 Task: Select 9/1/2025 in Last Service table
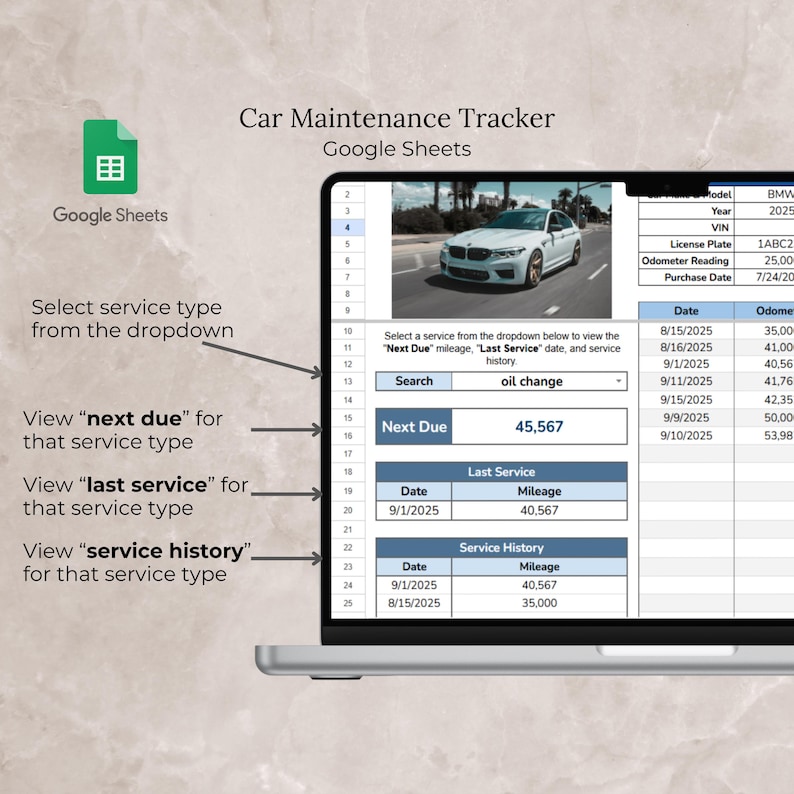[414, 510]
